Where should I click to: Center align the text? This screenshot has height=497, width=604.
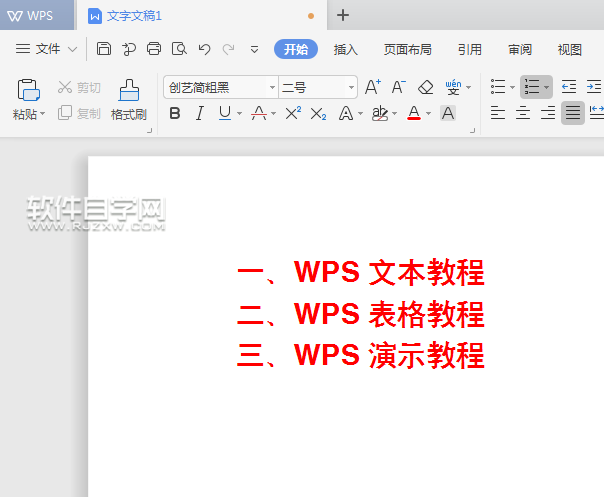tap(523, 113)
